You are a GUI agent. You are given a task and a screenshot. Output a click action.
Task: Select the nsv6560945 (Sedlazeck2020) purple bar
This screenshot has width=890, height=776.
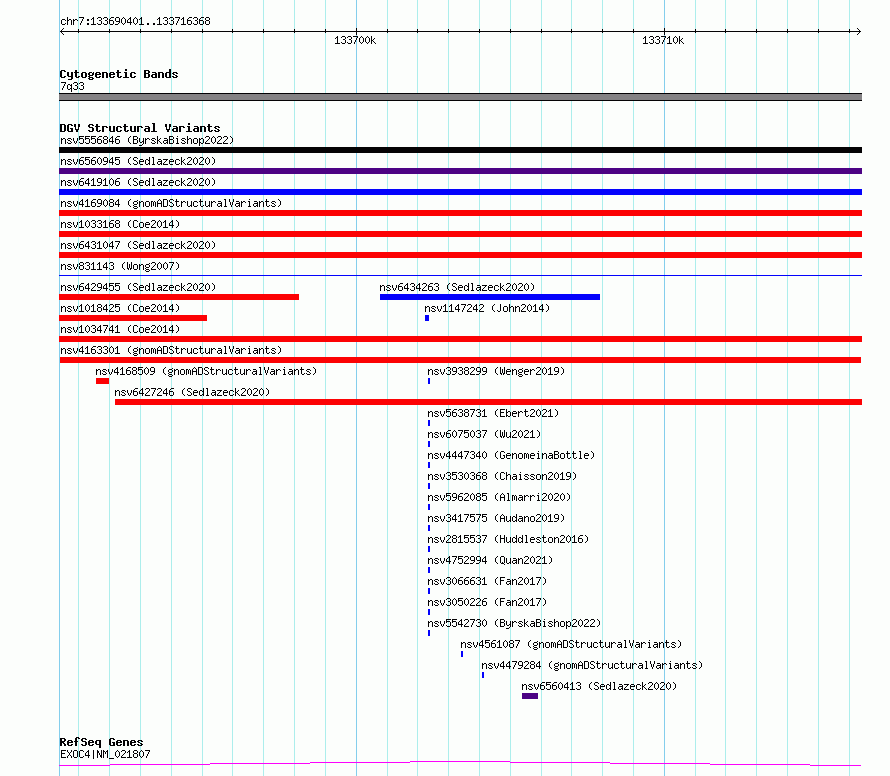[460, 171]
